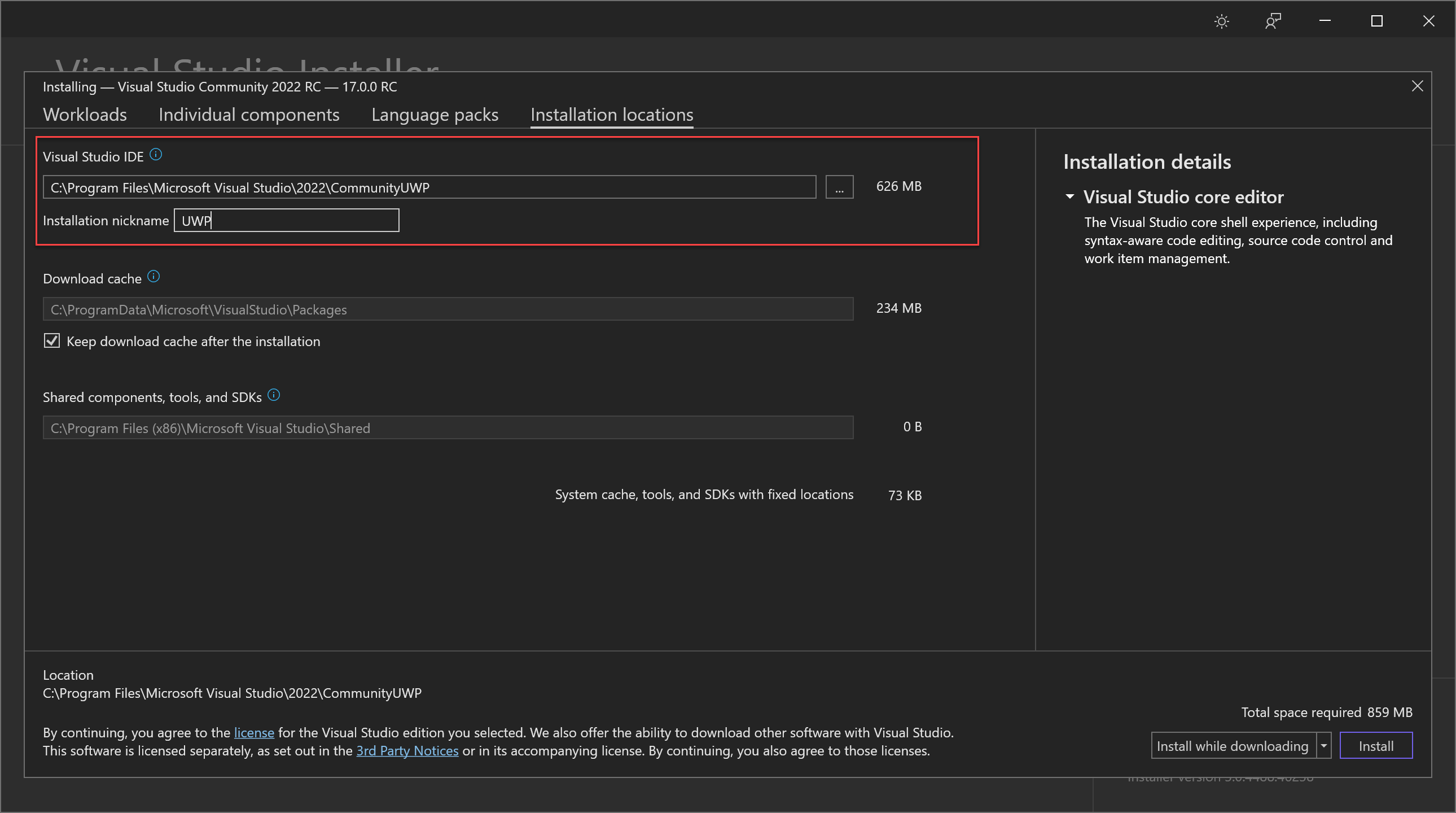Click the Installation nickname field
The width and height of the screenshot is (1456, 813).
point(287,221)
